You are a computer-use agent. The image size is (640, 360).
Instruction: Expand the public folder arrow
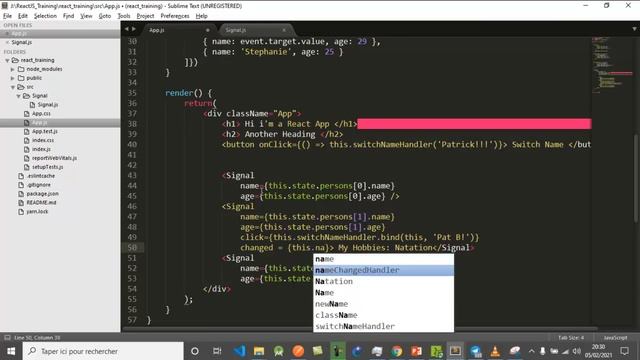click(x=13, y=78)
